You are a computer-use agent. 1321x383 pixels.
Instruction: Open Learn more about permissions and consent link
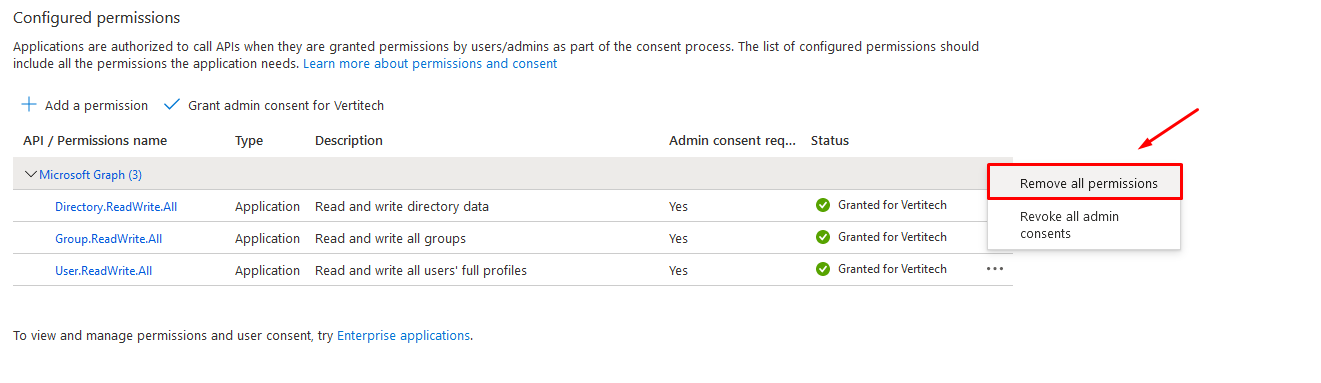click(430, 63)
